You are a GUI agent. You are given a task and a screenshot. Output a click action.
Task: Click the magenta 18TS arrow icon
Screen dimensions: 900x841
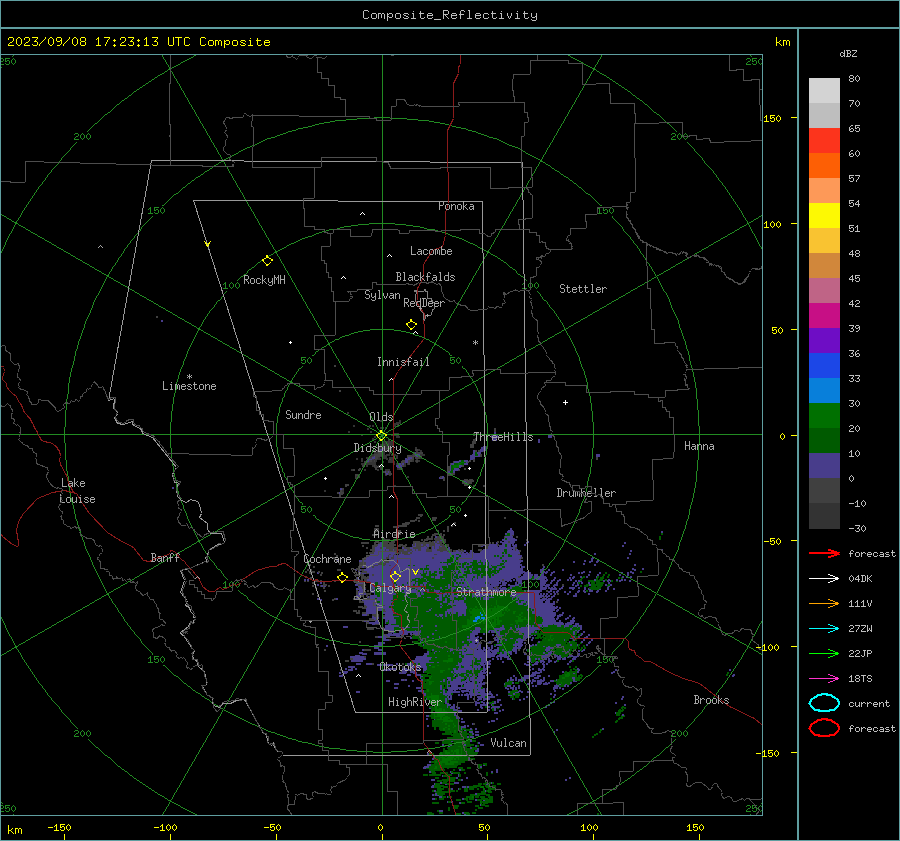click(x=824, y=679)
